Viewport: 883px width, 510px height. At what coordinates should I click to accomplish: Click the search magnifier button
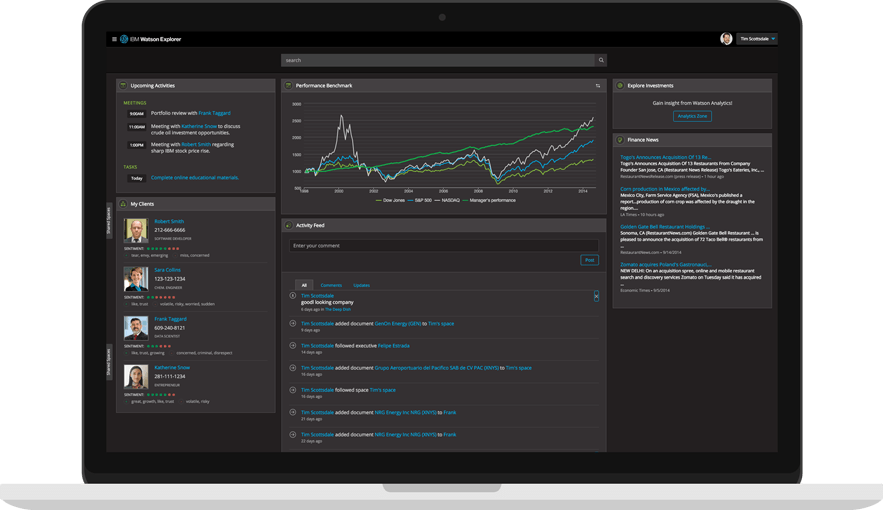(x=601, y=60)
